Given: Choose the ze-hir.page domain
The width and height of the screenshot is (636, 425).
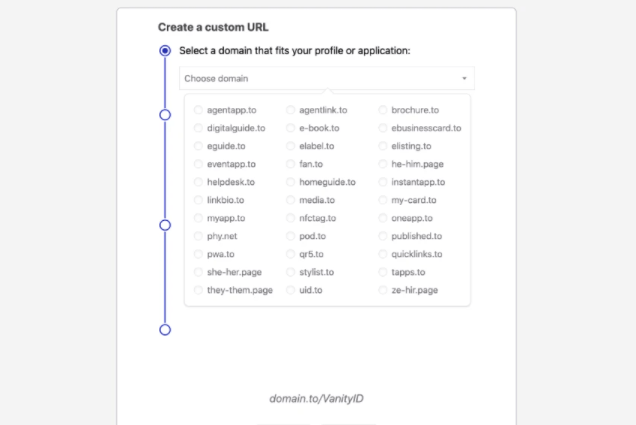Looking at the screenshot, I should coord(383,290).
